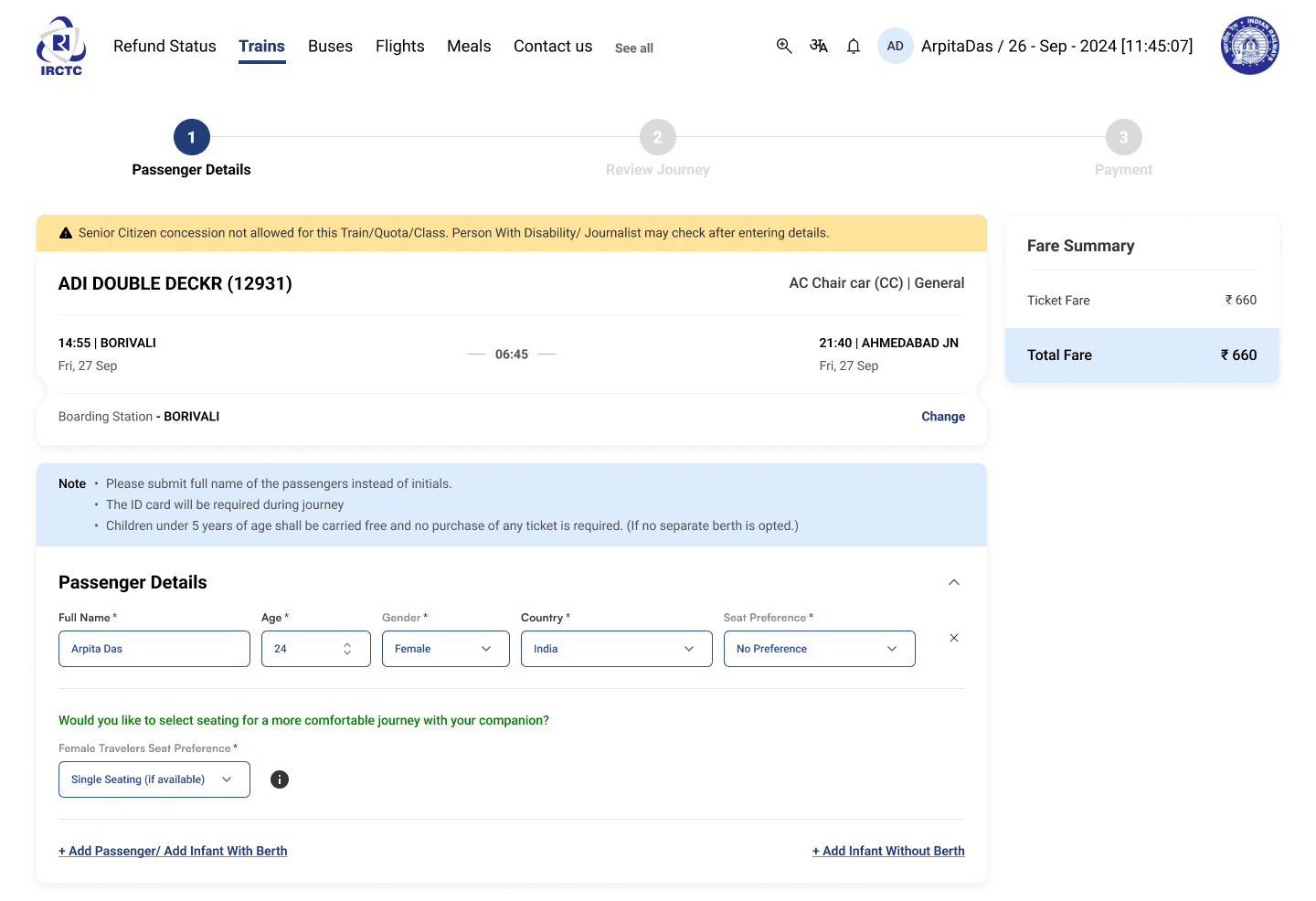The height and width of the screenshot is (901, 1316).
Task: Click the Boarding Station - BORIVALI text
Action: (139, 416)
